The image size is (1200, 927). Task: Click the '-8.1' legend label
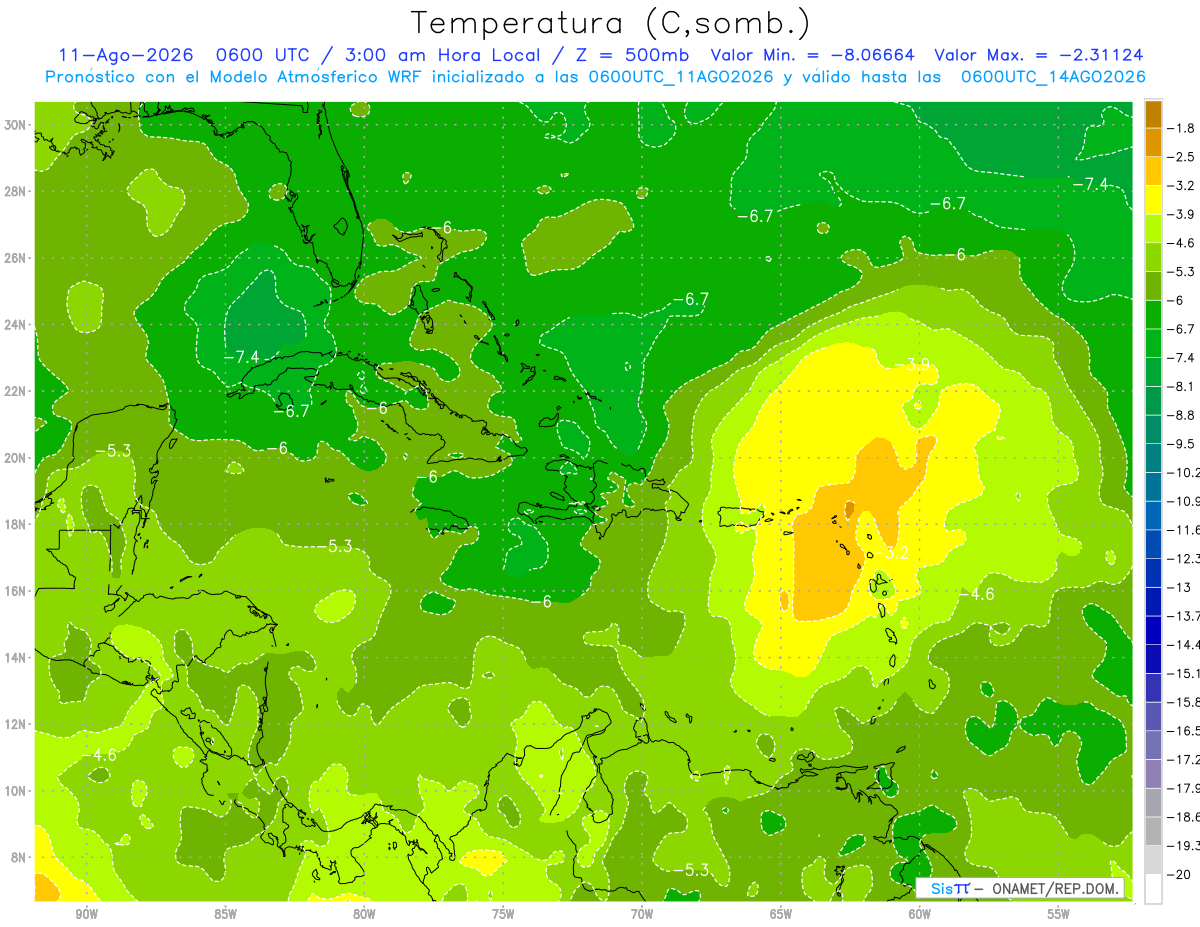pyautogui.click(x=1182, y=386)
